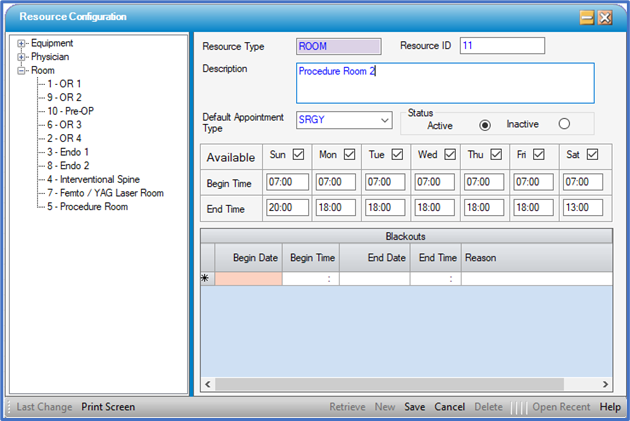Close the Resource Configuration window
The width and height of the screenshot is (630, 421).
(605, 17)
